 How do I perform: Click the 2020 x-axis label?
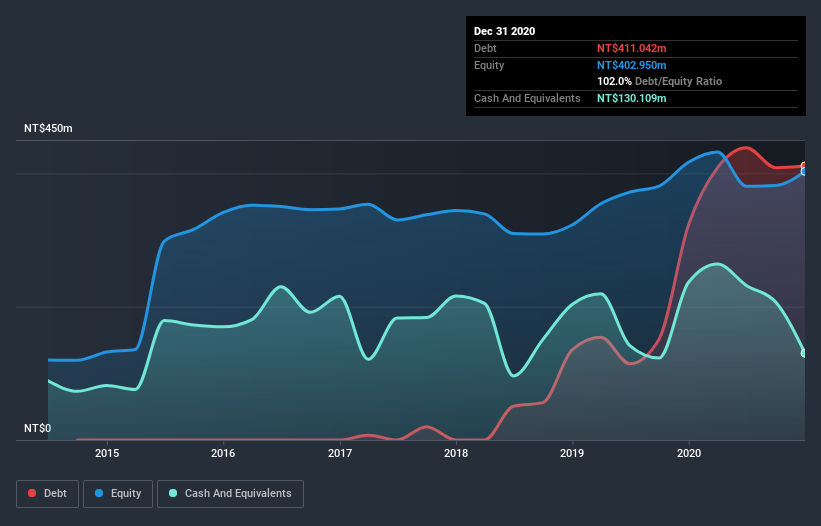(689, 453)
